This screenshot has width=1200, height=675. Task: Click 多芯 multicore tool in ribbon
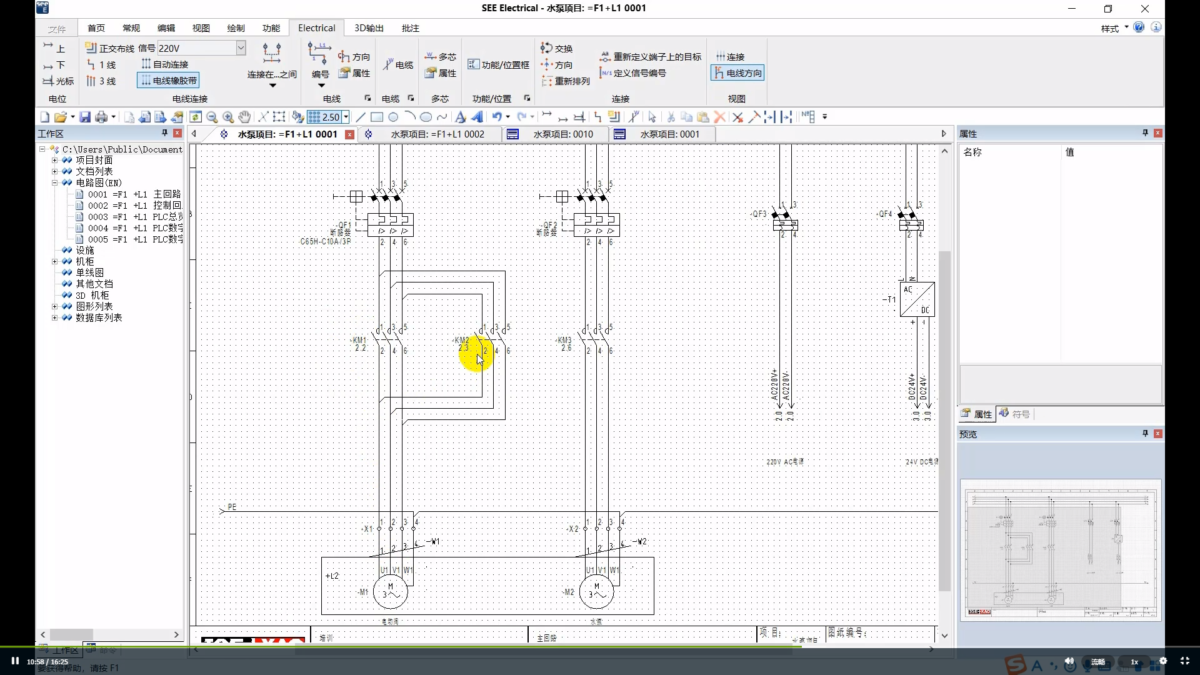440,57
